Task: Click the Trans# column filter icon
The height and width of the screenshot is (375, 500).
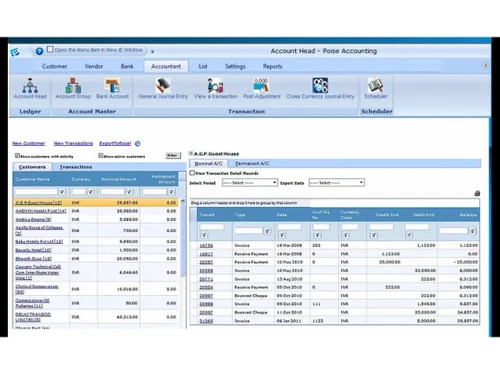Action: pos(204,235)
